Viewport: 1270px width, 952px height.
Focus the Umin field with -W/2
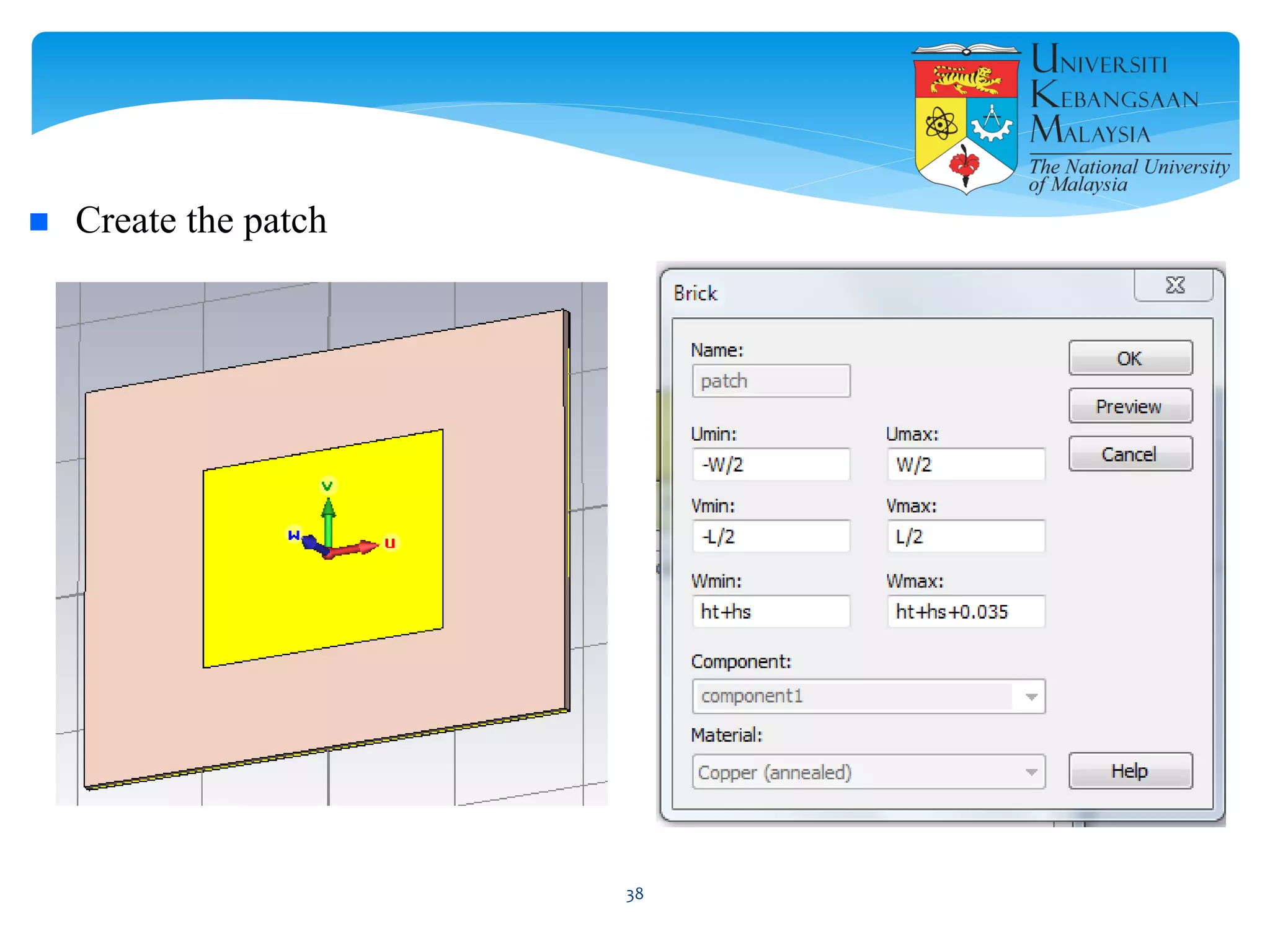[x=771, y=464]
